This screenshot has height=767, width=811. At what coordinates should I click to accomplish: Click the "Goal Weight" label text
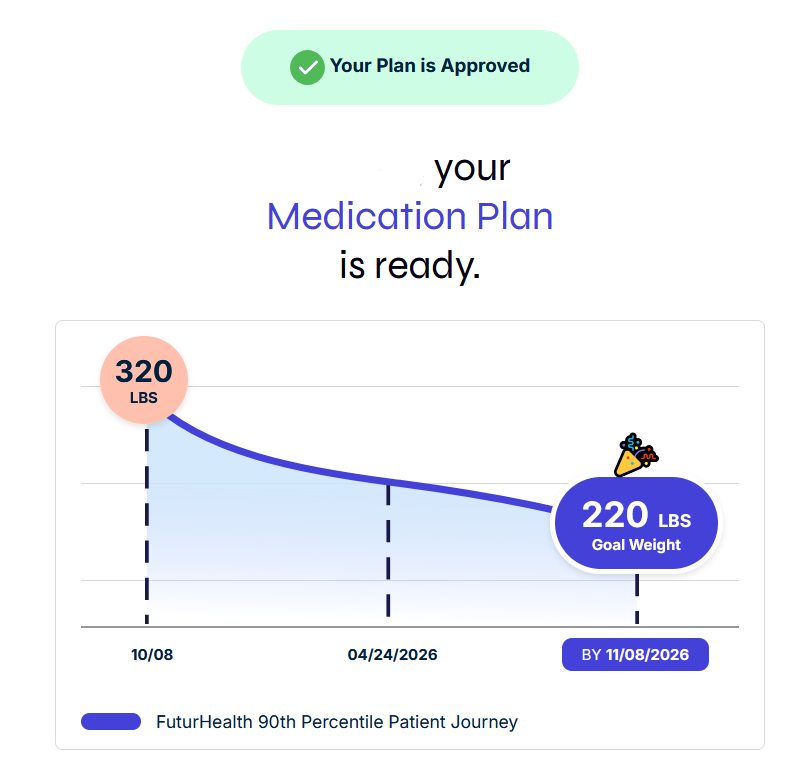636,545
